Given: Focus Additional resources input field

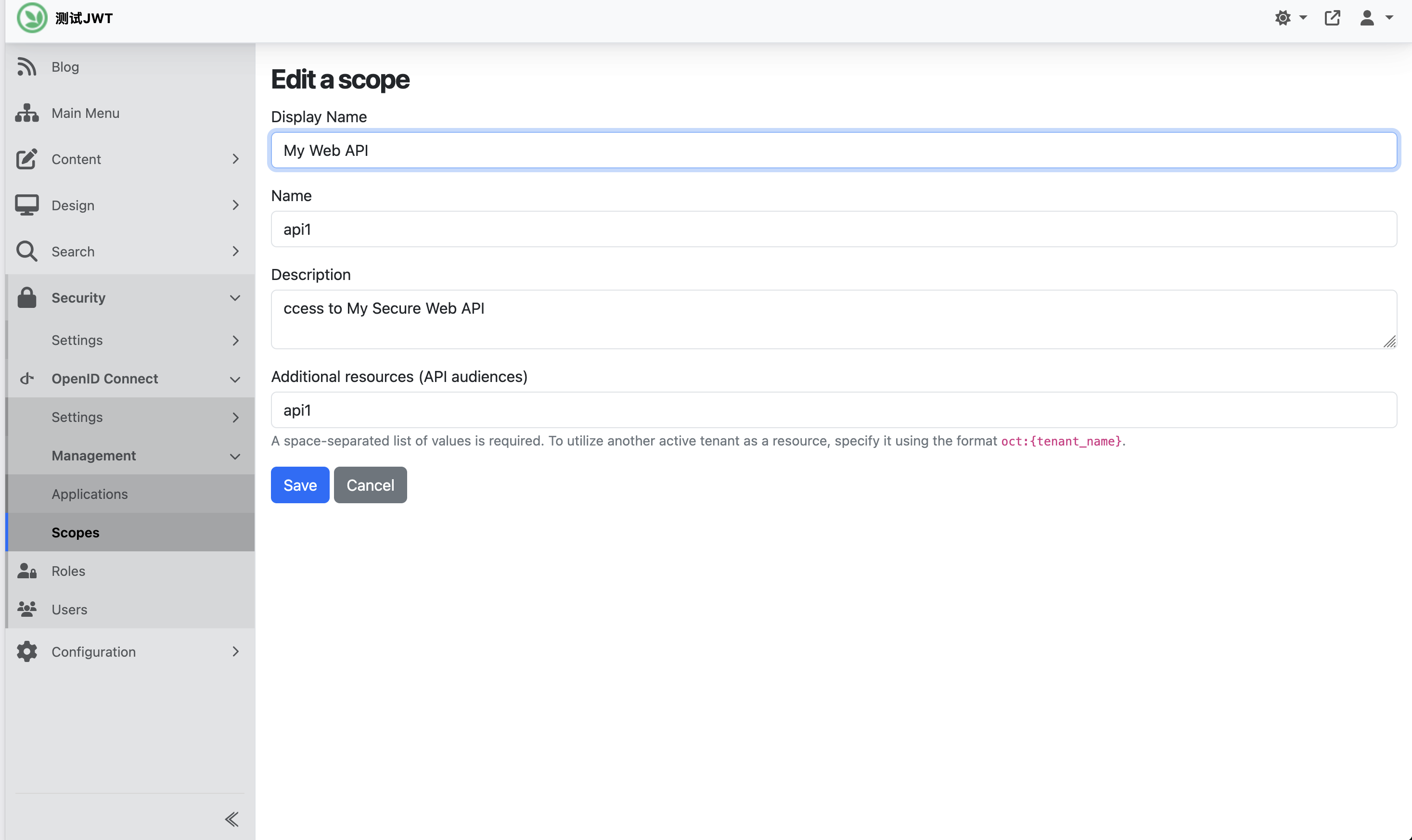Looking at the screenshot, I should pos(834,409).
